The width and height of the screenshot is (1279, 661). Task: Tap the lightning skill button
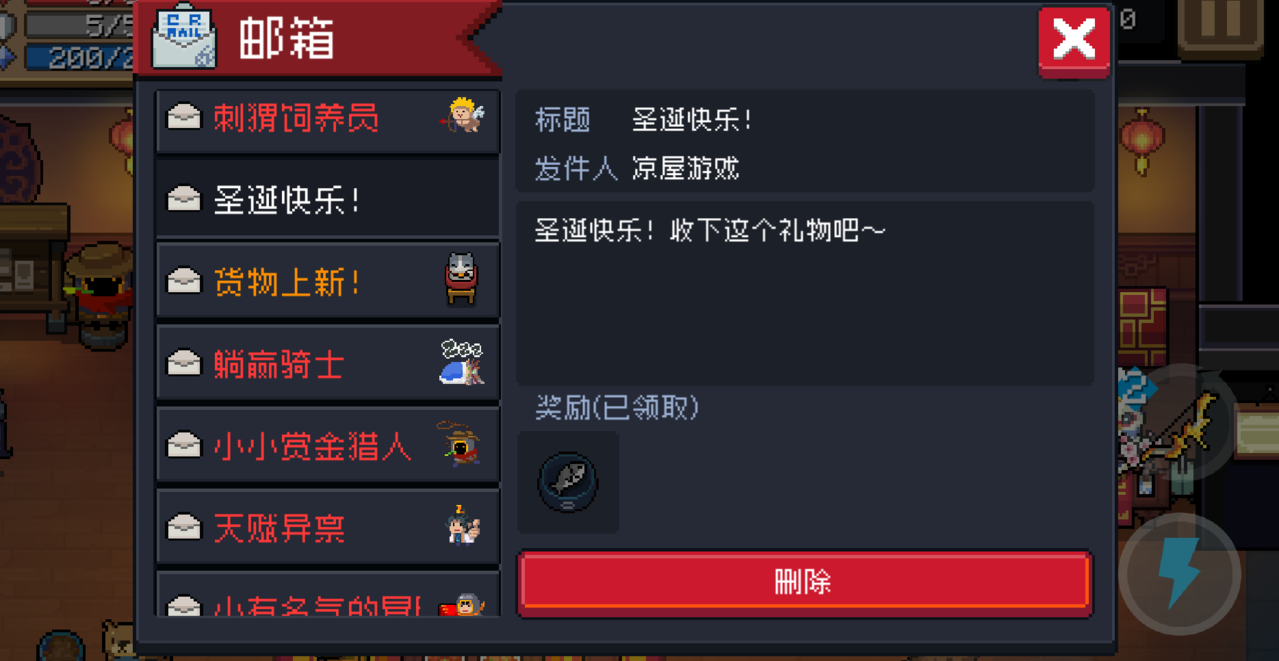(1179, 574)
